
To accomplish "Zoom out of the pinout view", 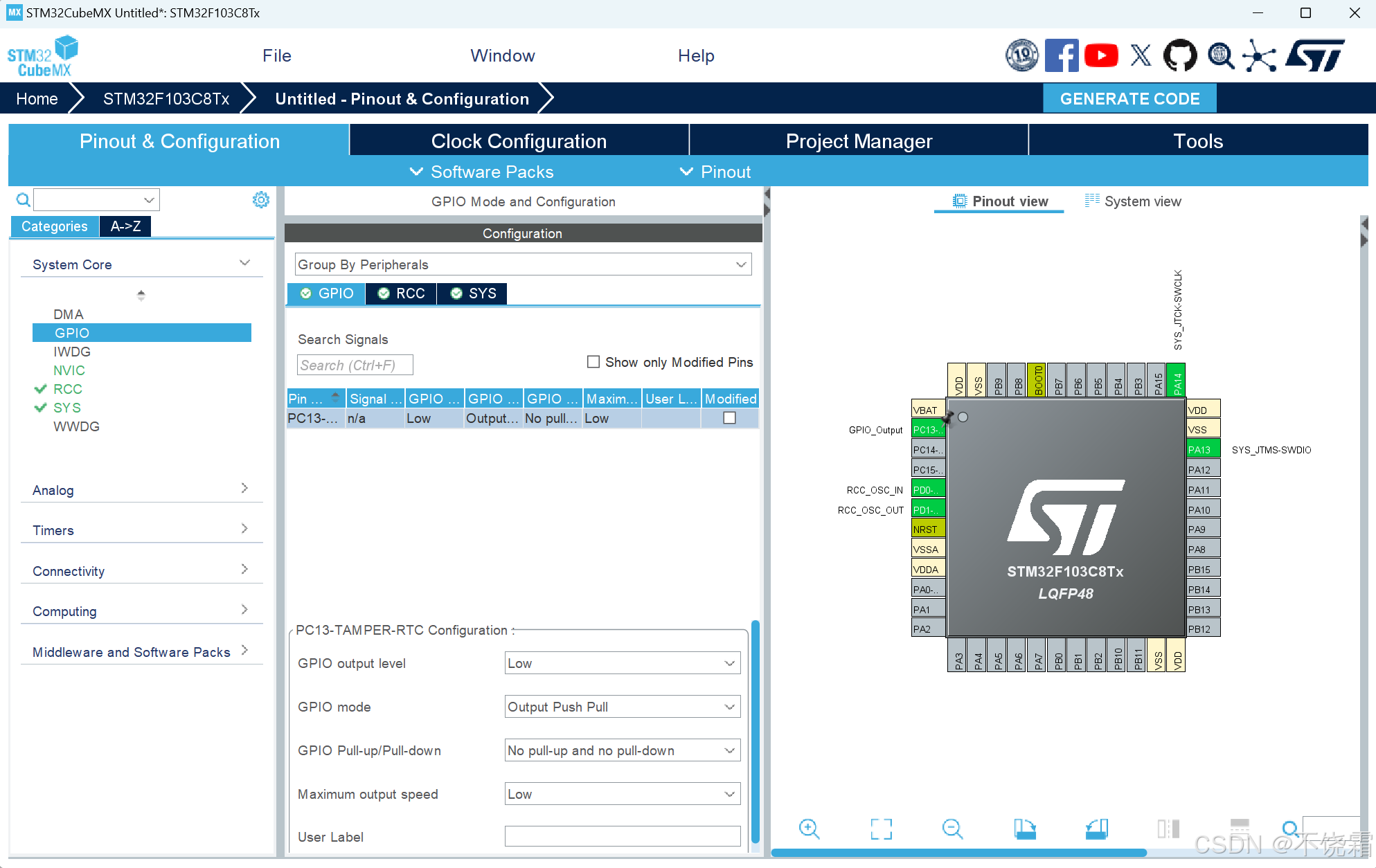I will pyautogui.click(x=953, y=829).
